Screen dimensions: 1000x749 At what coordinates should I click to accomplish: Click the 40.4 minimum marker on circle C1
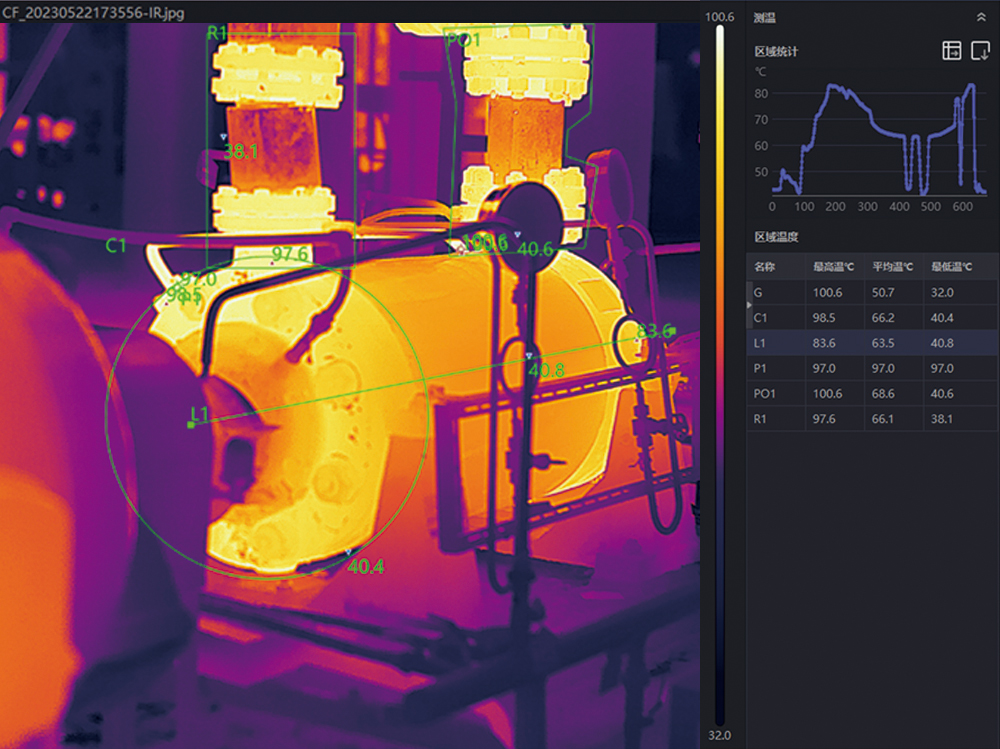[348, 553]
